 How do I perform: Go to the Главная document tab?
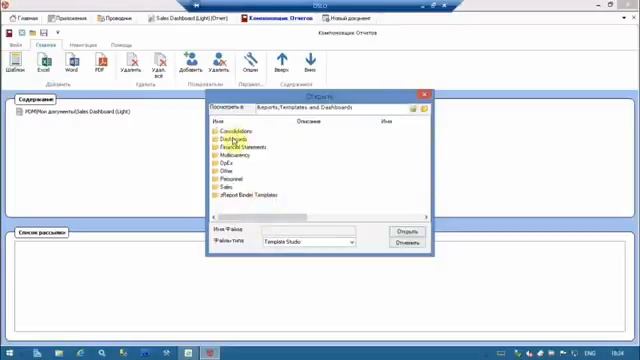tap(24, 18)
